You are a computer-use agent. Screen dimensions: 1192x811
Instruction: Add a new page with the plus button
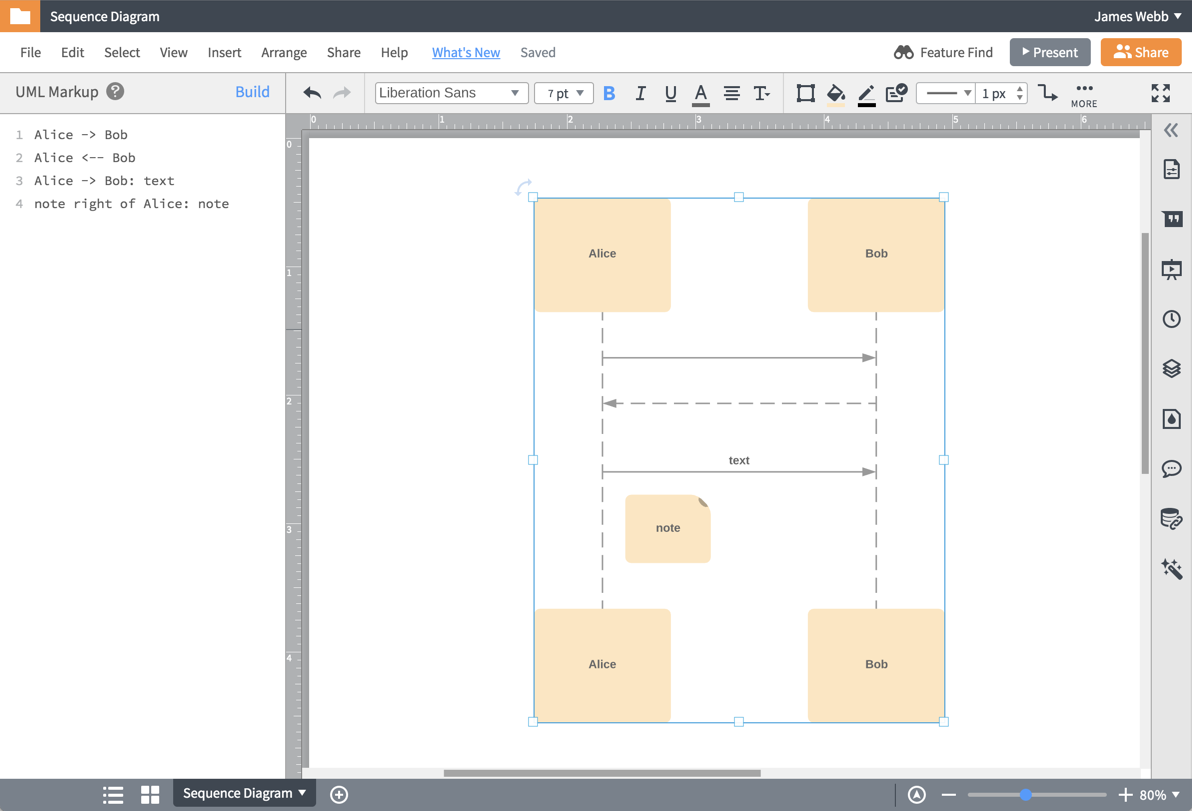pos(338,793)
